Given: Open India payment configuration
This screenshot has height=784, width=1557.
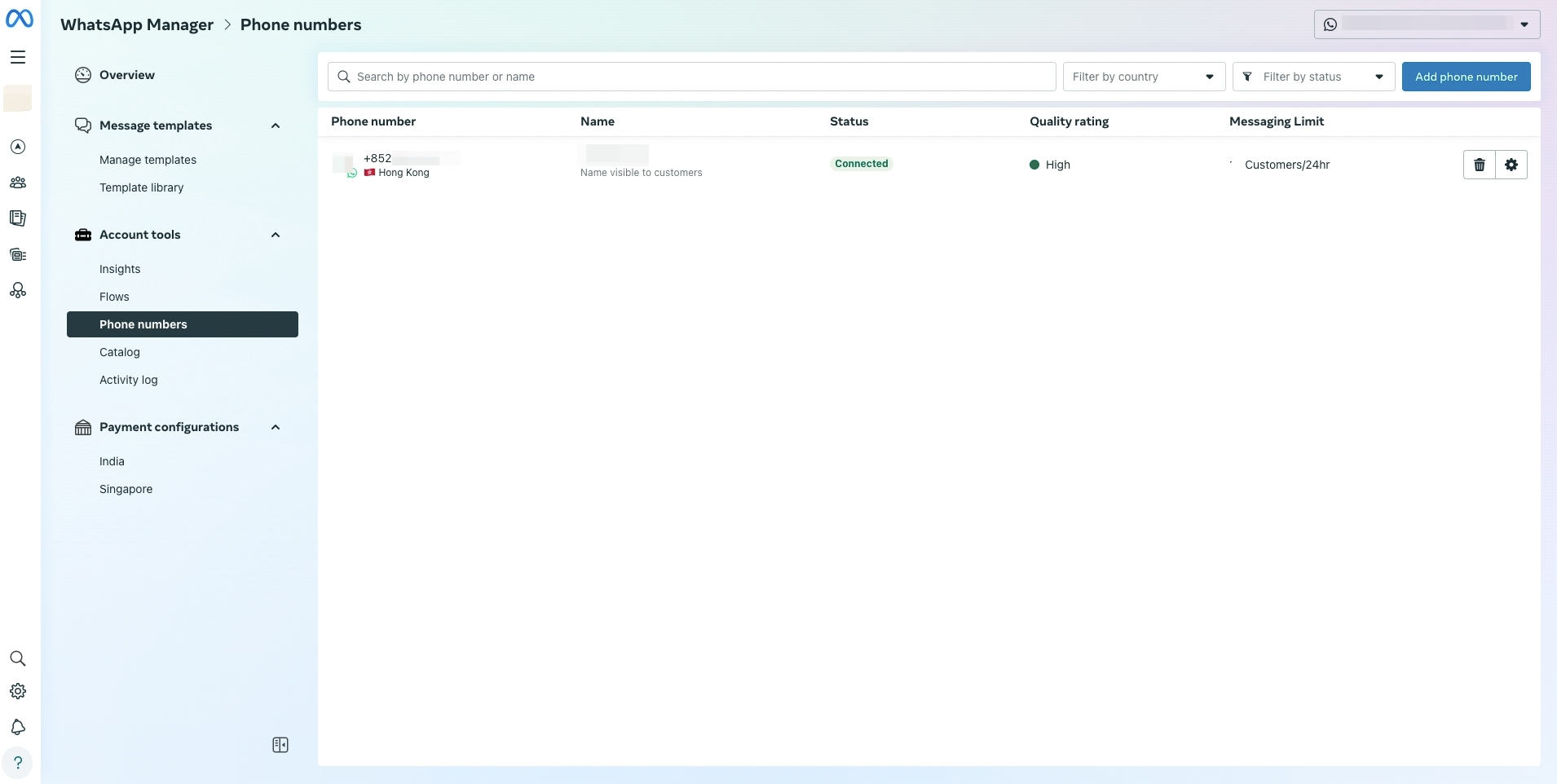Looking at the screenshot, I should [x=112, y=461].
